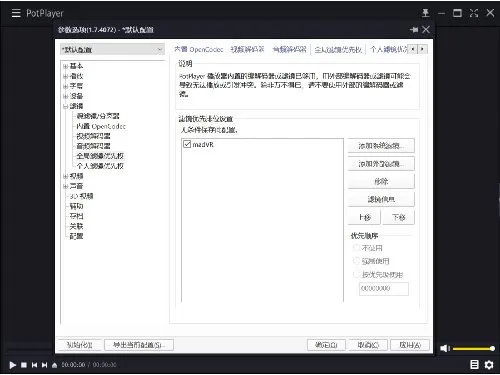This screenshot has width=500, height=375.
Task: Select the 配置 tree item
Action: click(x=76, y=236)
